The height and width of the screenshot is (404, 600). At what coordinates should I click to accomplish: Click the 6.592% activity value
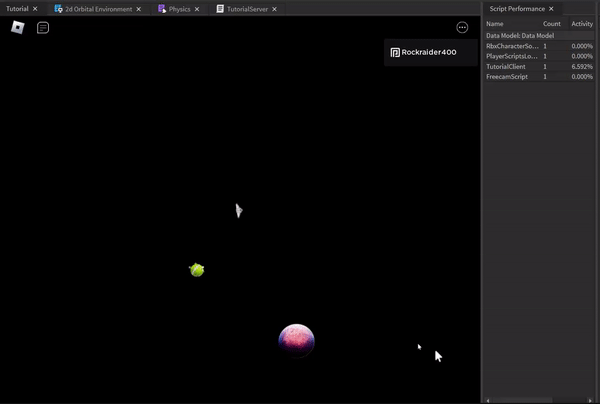(x=582, y=67)
